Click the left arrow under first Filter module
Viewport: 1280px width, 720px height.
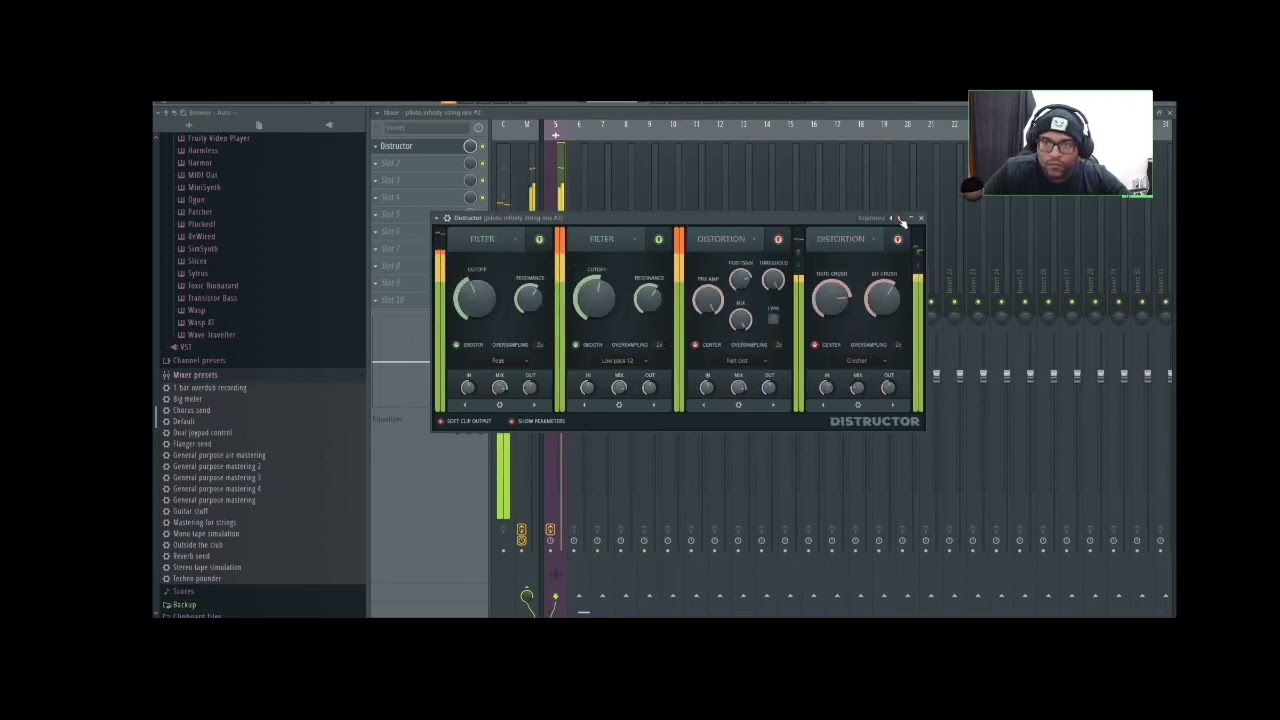(466, 405)
